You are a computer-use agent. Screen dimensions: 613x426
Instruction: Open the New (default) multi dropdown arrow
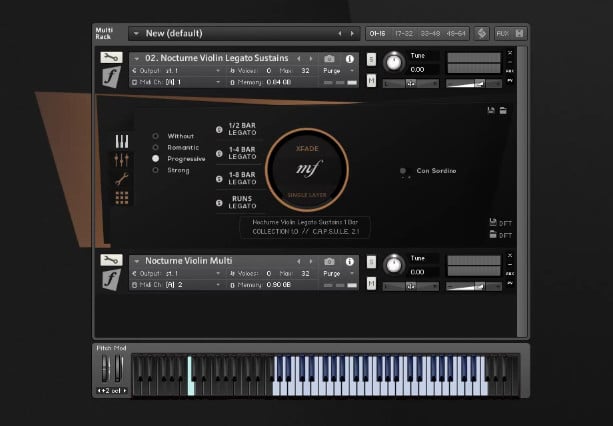click(x=136, y=34)
